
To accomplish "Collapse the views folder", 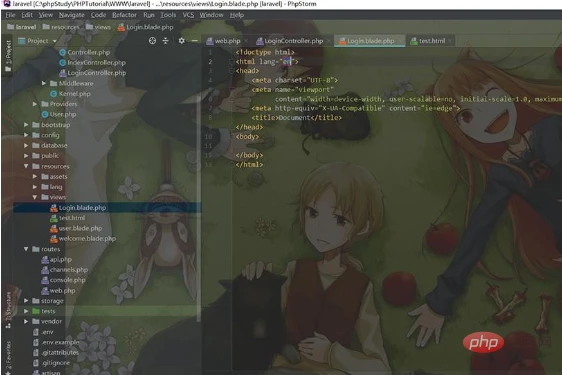I will click(x=35, y=197).
